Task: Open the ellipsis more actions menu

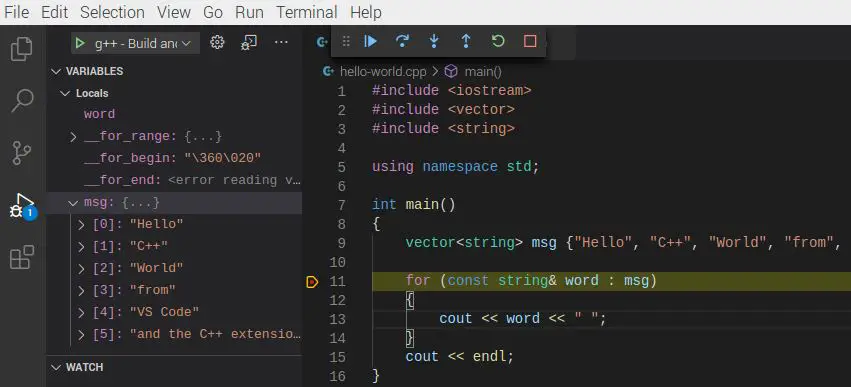Action: (281, 42)
